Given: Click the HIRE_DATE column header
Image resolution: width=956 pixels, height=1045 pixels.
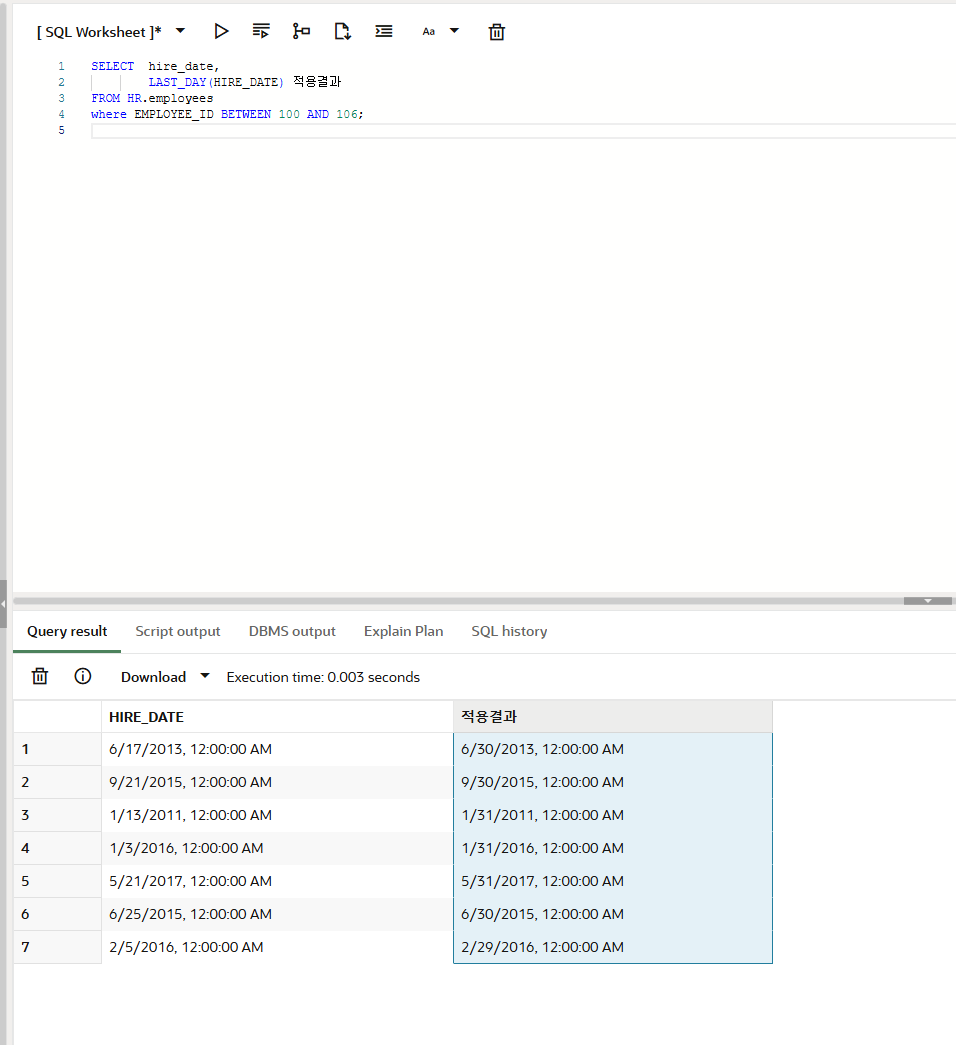Looking at the screenshot, I should point(277,717).
